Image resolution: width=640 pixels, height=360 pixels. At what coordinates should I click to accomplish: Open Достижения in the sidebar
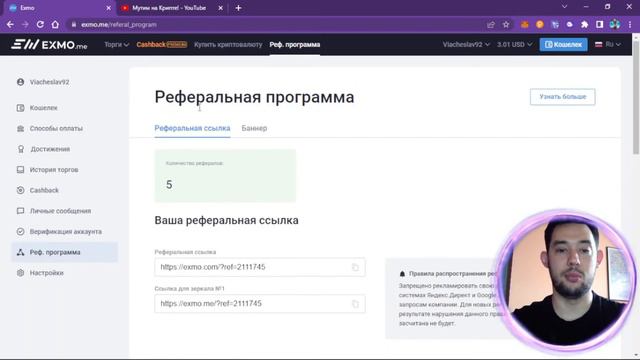[x=43, y=149]
